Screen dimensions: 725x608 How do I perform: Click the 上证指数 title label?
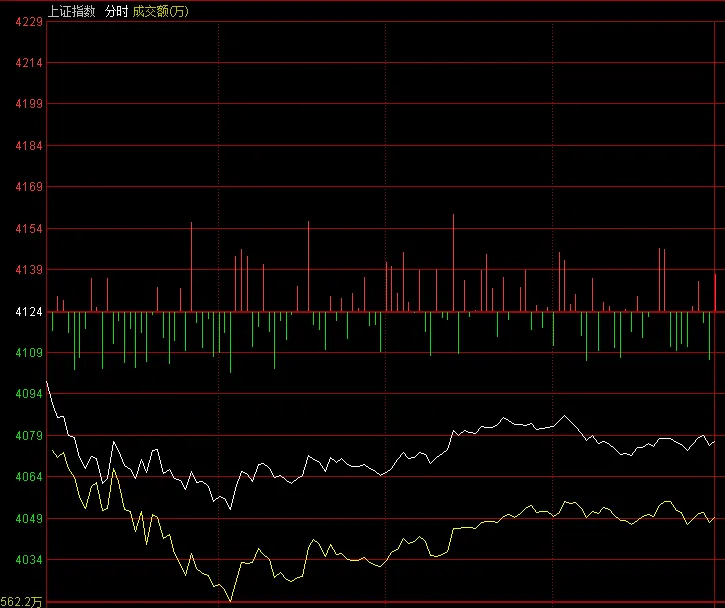pos(72,11)
